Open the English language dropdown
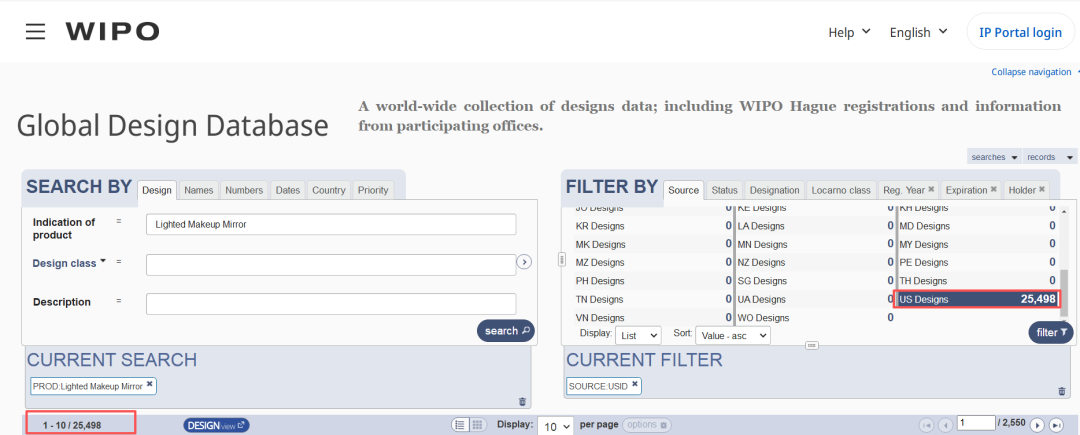 [x=918, y=32]
